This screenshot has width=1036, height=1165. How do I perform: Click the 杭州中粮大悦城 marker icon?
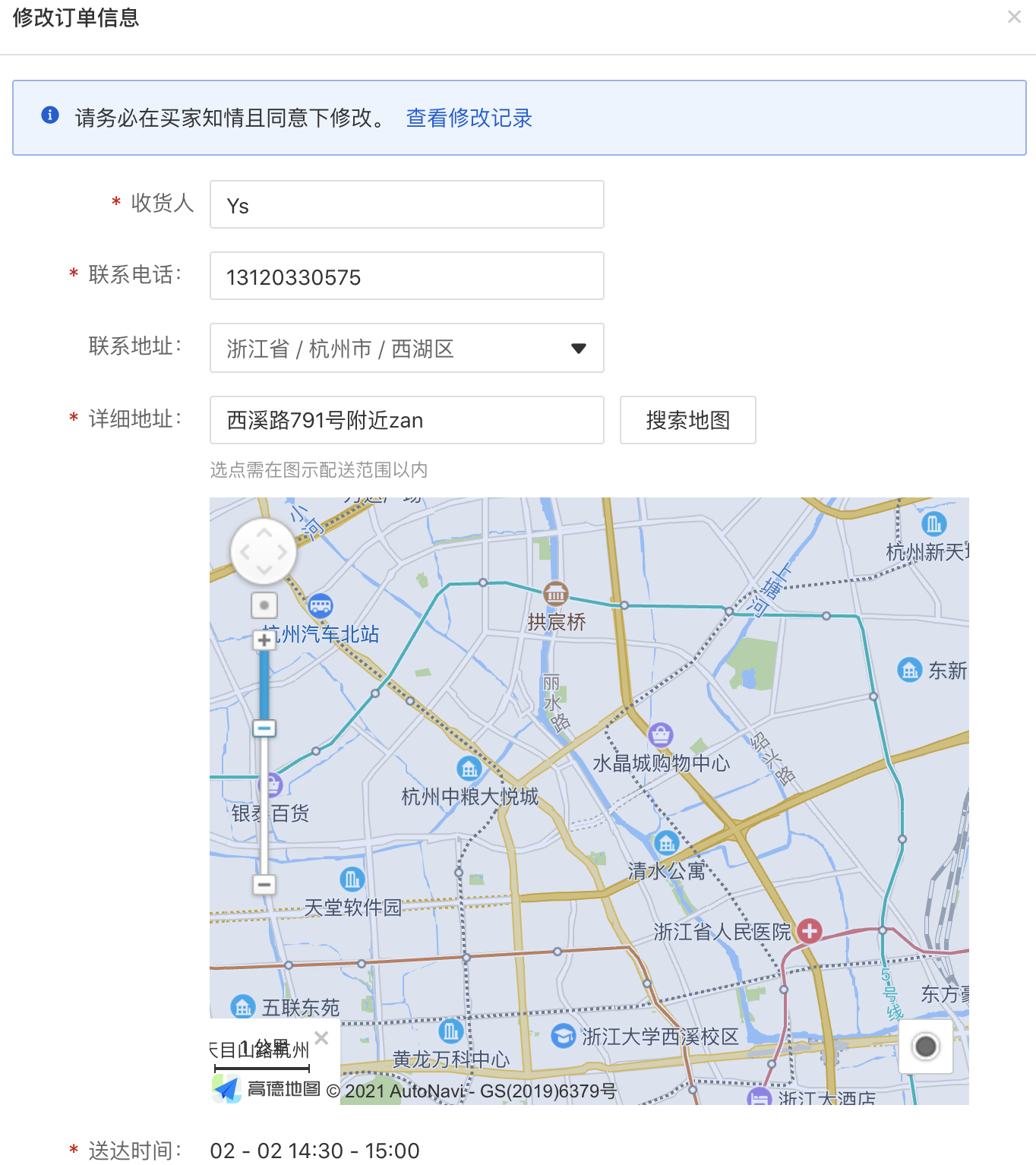pos(469,769)
